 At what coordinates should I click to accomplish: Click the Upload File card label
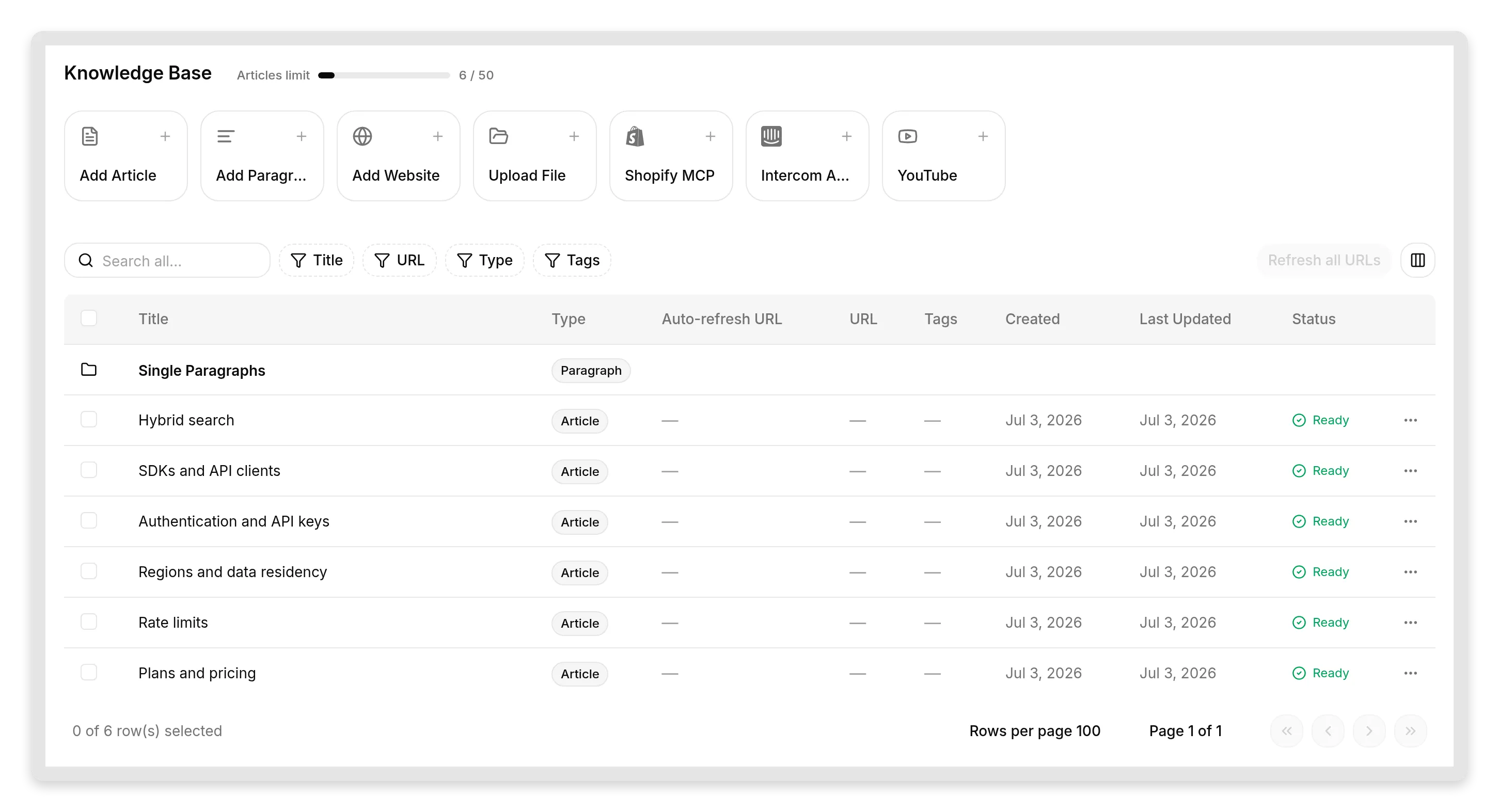point(527,175)
